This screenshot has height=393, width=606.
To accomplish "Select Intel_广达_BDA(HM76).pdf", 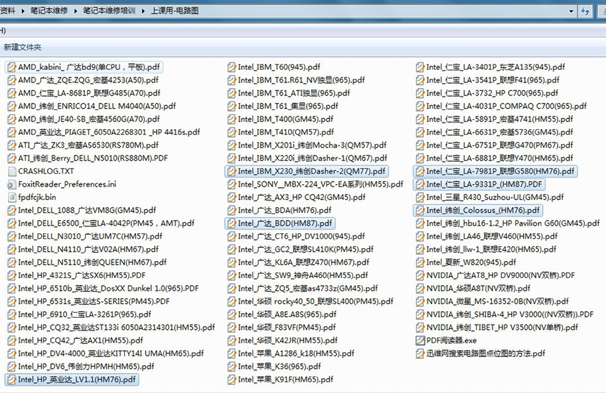I will (x=285, y=210).
